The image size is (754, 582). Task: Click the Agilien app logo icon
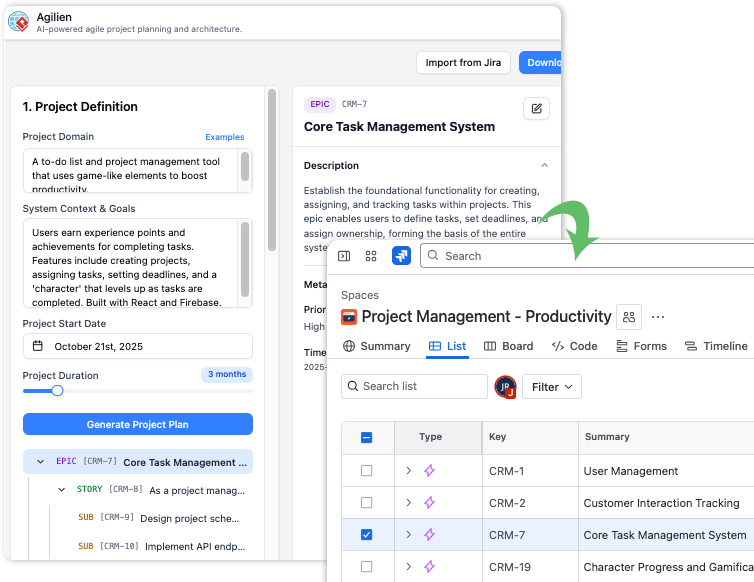coord(18,21)
